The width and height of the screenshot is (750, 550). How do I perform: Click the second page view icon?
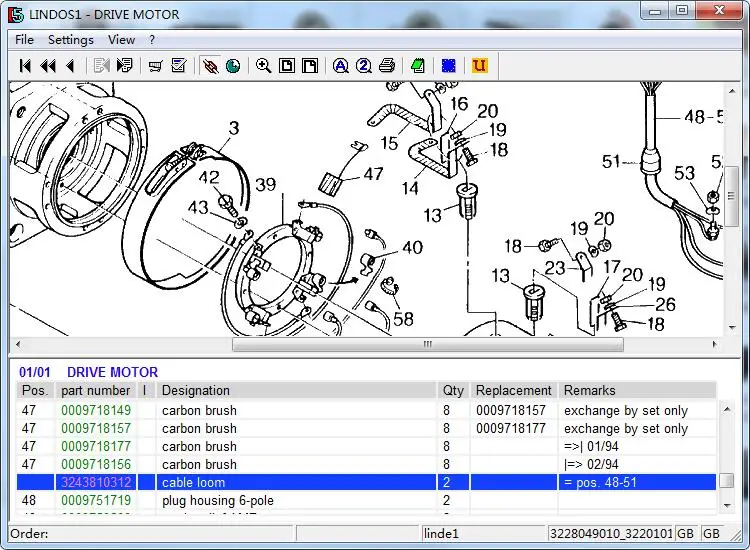pyautogui.click(x=310, y=66)
